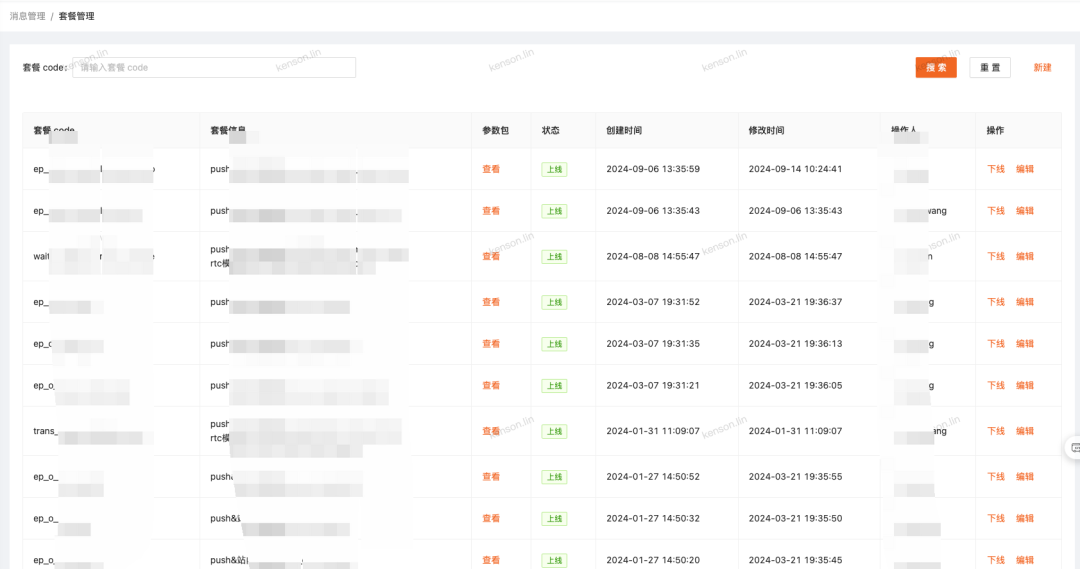Click 上线 status tag in row created 2024-09-06 13:35:59

[x=554, y=169]
